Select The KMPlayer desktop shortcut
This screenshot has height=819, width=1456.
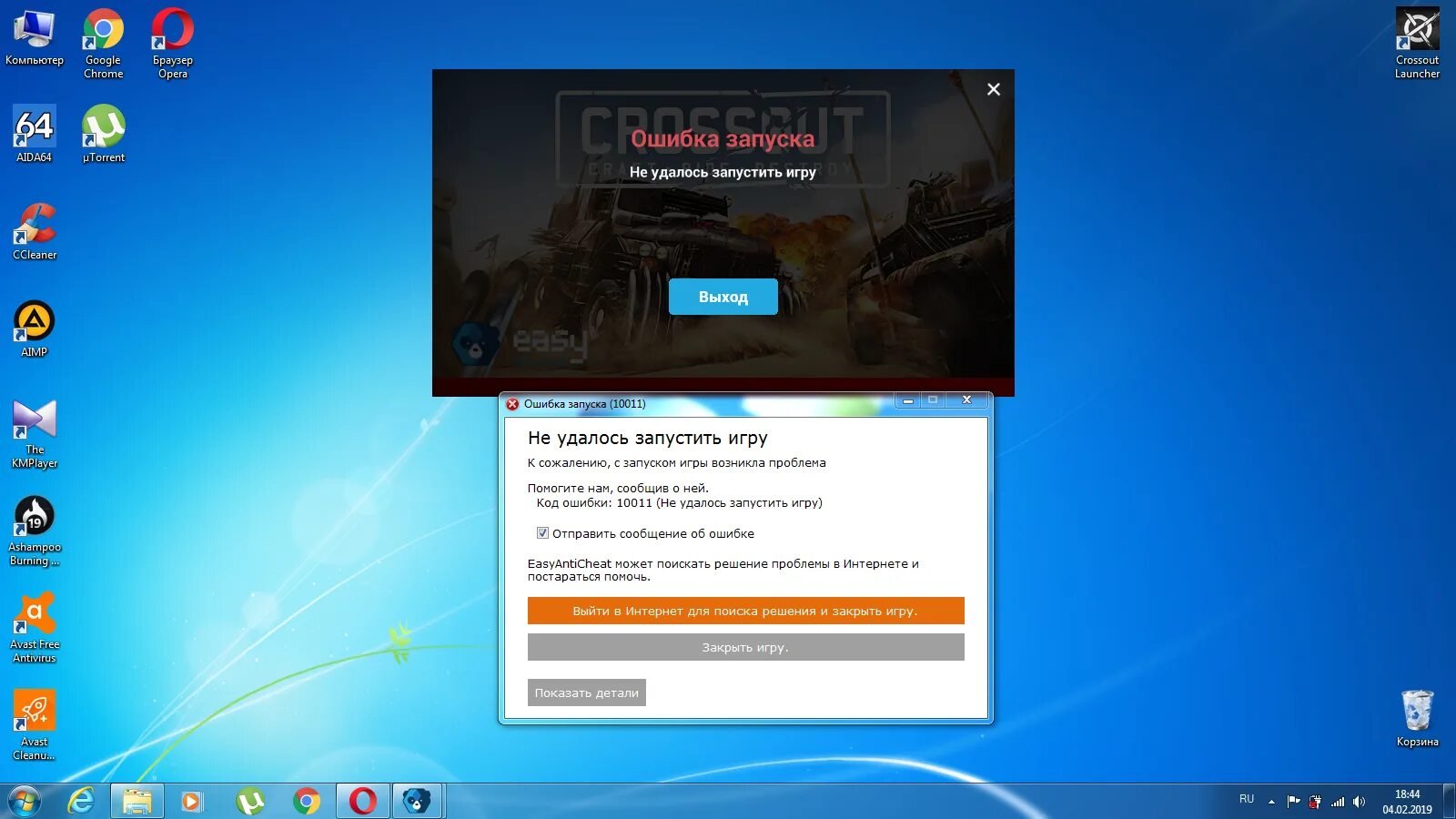point(35,433)
